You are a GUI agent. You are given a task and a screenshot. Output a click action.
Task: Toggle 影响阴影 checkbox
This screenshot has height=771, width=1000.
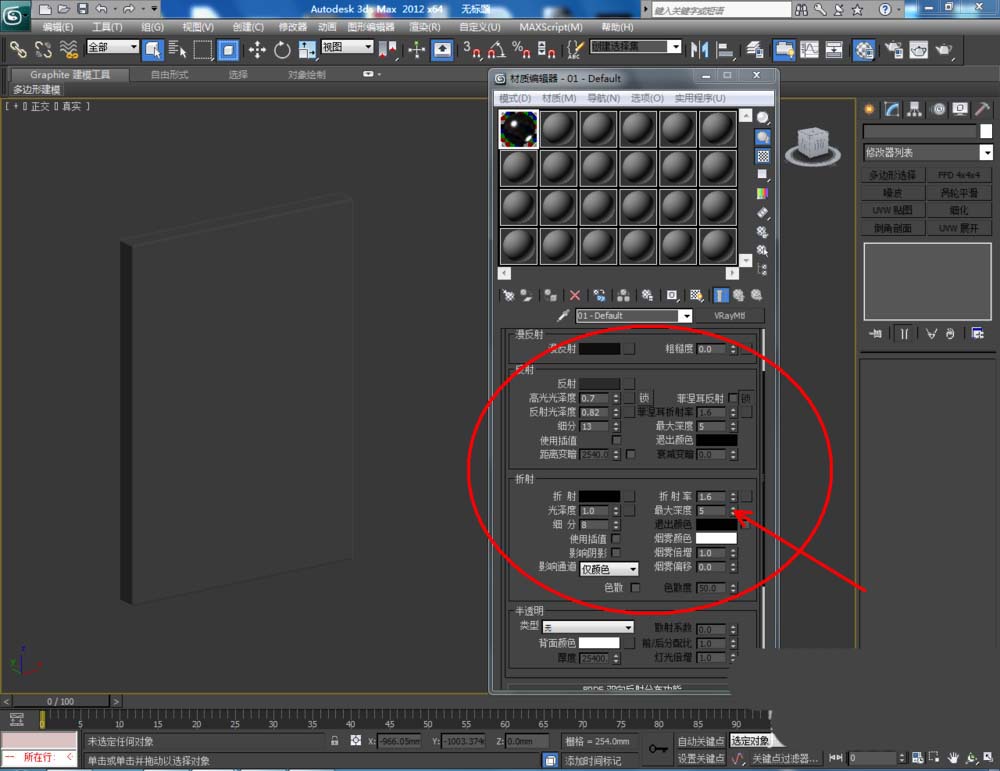coord(616,553)
